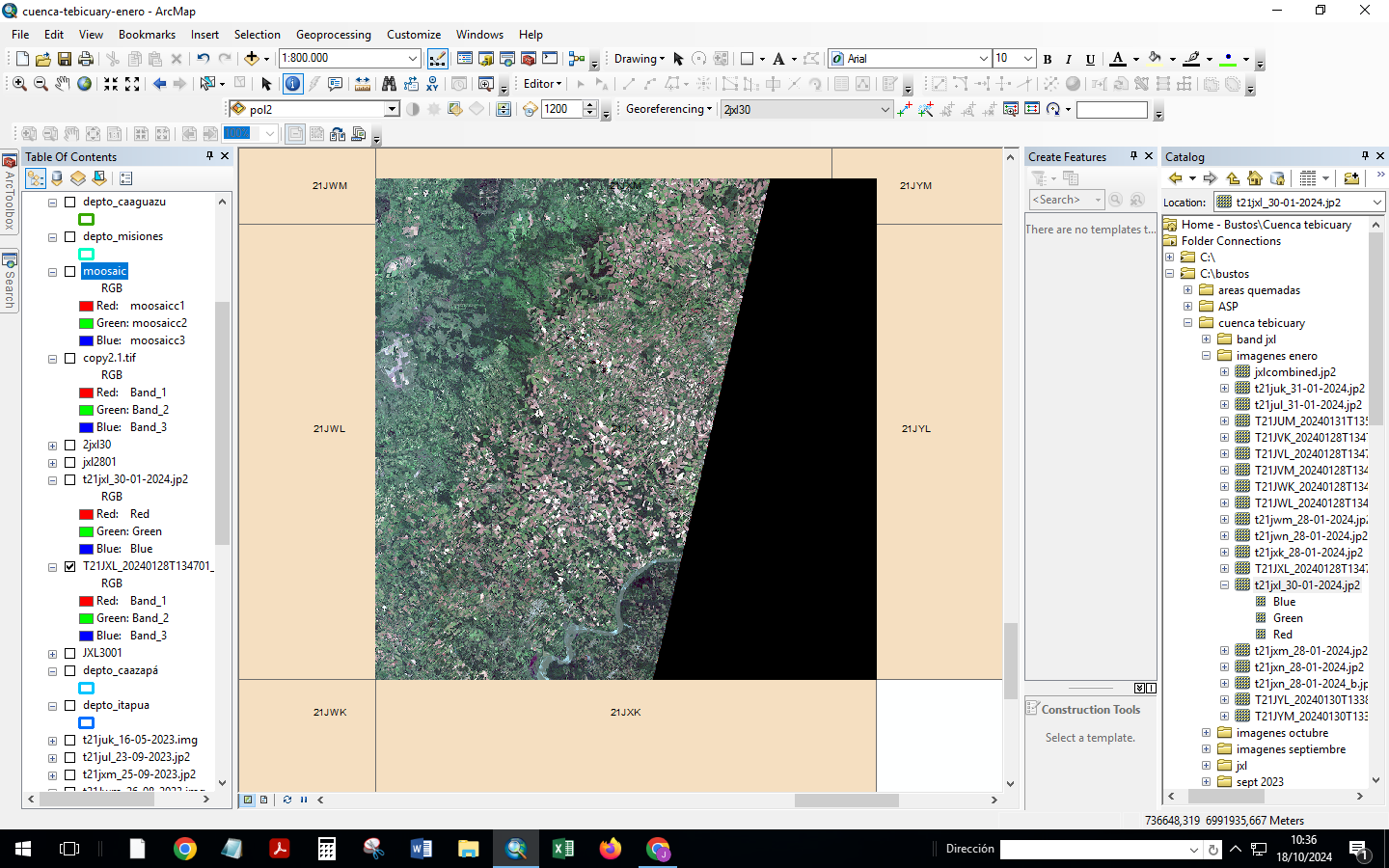Select the Zoom In tool

coord(19,84)
